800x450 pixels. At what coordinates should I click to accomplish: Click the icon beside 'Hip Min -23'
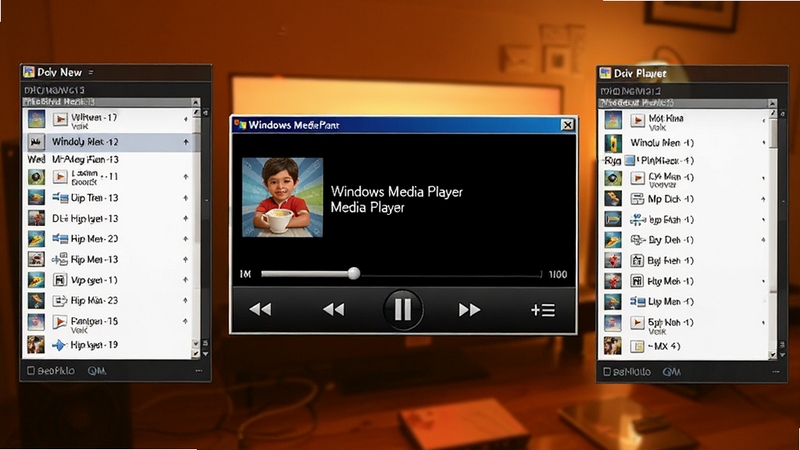[x=60, y=301]
